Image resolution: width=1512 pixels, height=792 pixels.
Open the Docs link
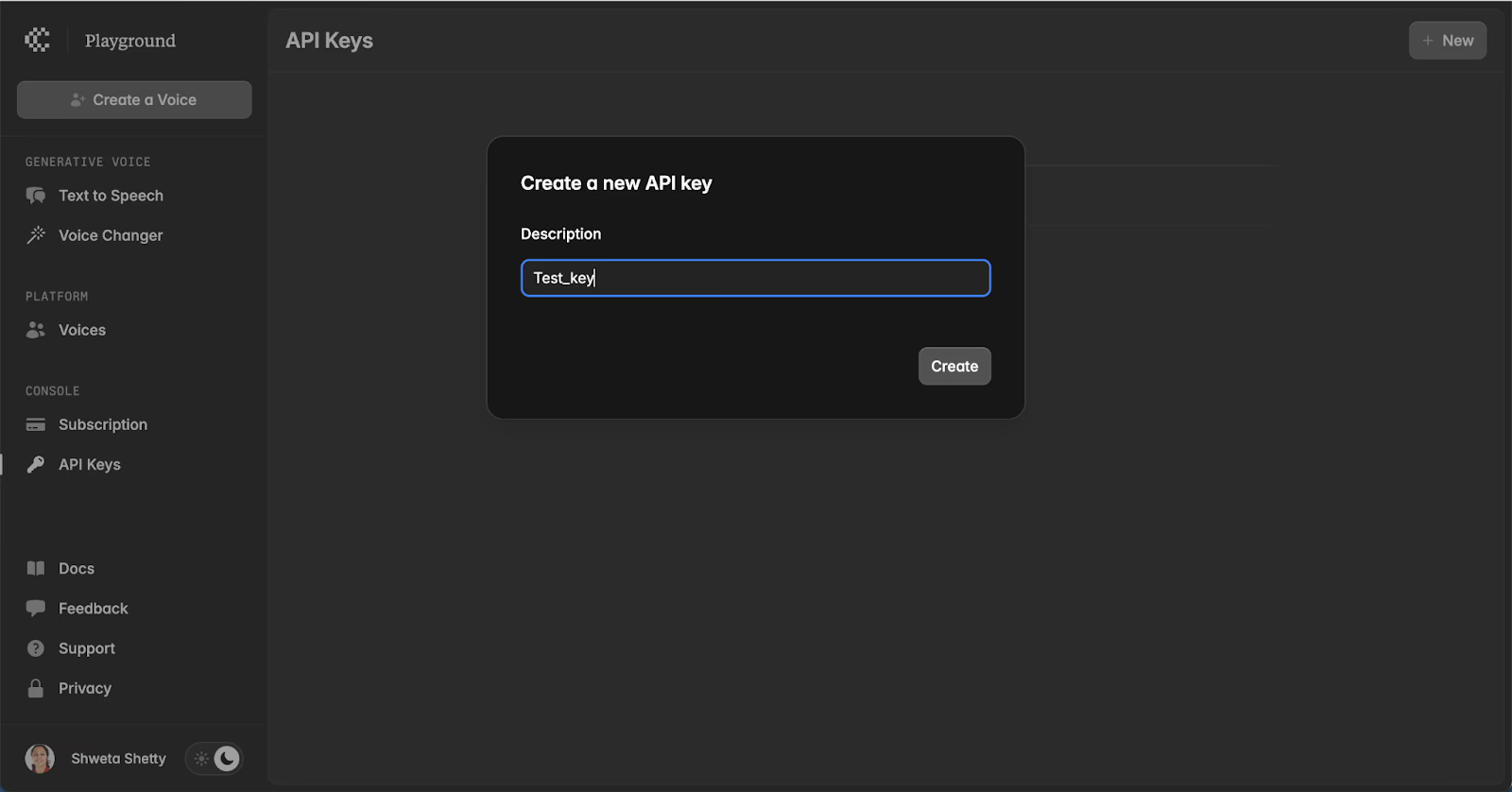click(x=77, y=568)
